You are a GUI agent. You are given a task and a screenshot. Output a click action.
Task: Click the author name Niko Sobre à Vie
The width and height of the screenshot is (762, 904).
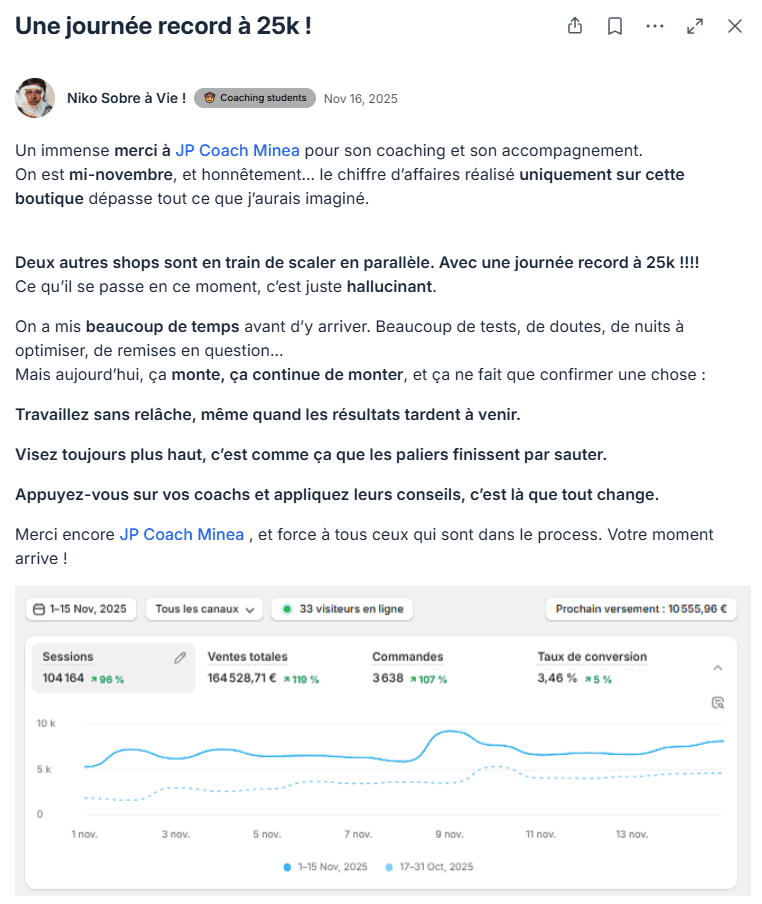click(x=126, y=98)
